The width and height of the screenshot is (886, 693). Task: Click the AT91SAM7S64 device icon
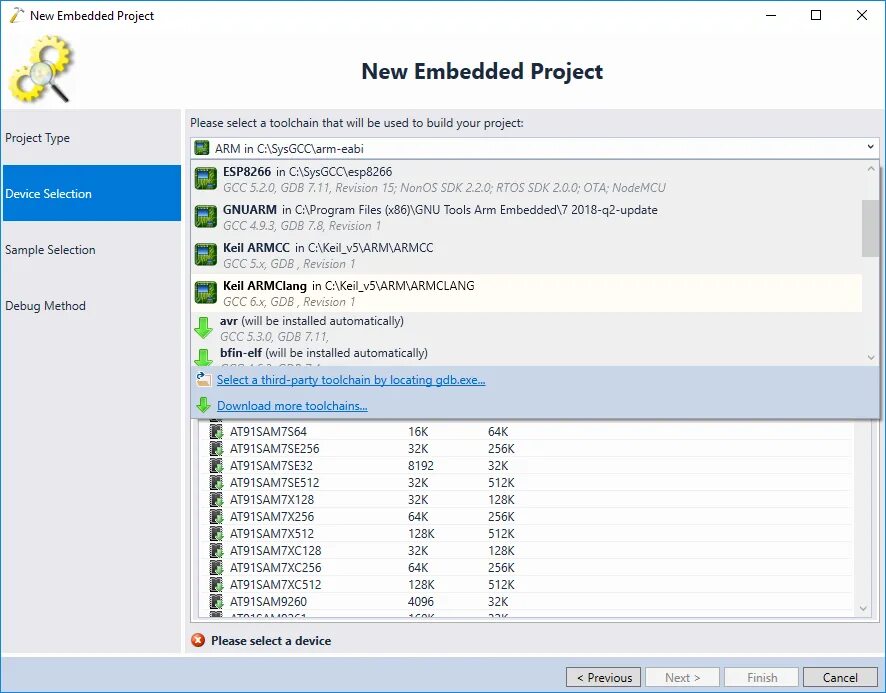coord(216,431)
